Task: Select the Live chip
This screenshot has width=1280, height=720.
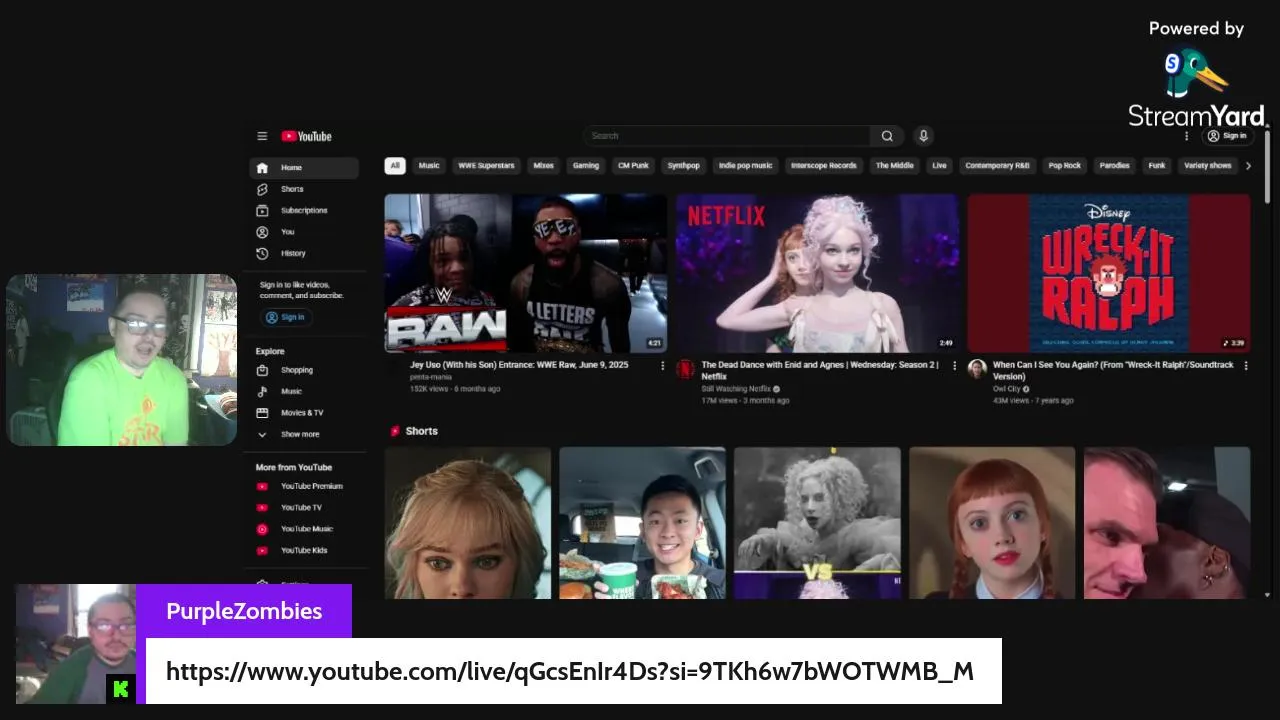Action: [x=939, y=166]
